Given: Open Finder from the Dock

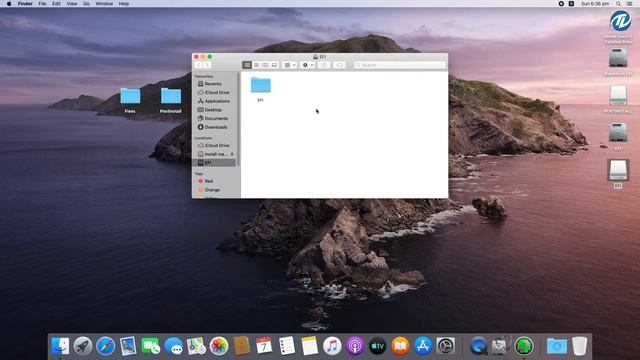Looking at the screenshot, I should 60,346.
